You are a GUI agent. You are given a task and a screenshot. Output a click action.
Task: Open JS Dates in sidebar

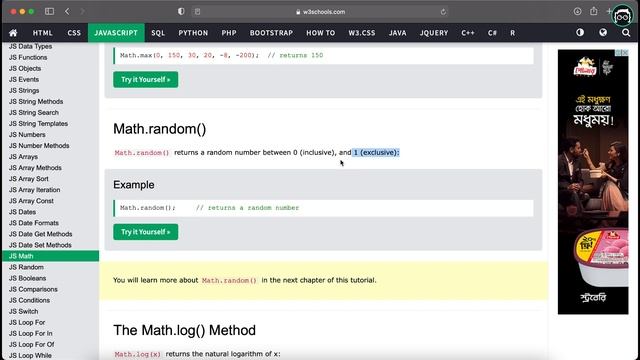(x=22, y=212)
